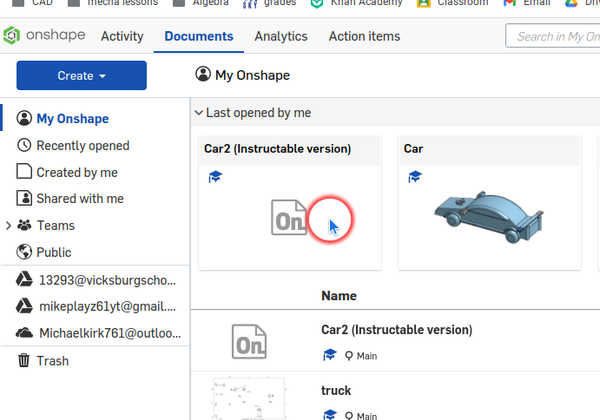The width and height of the screenshot is (600, 420).
Task: Click OneDrive cloud icon next to Michaelkirk761
Action: [24, 333]
